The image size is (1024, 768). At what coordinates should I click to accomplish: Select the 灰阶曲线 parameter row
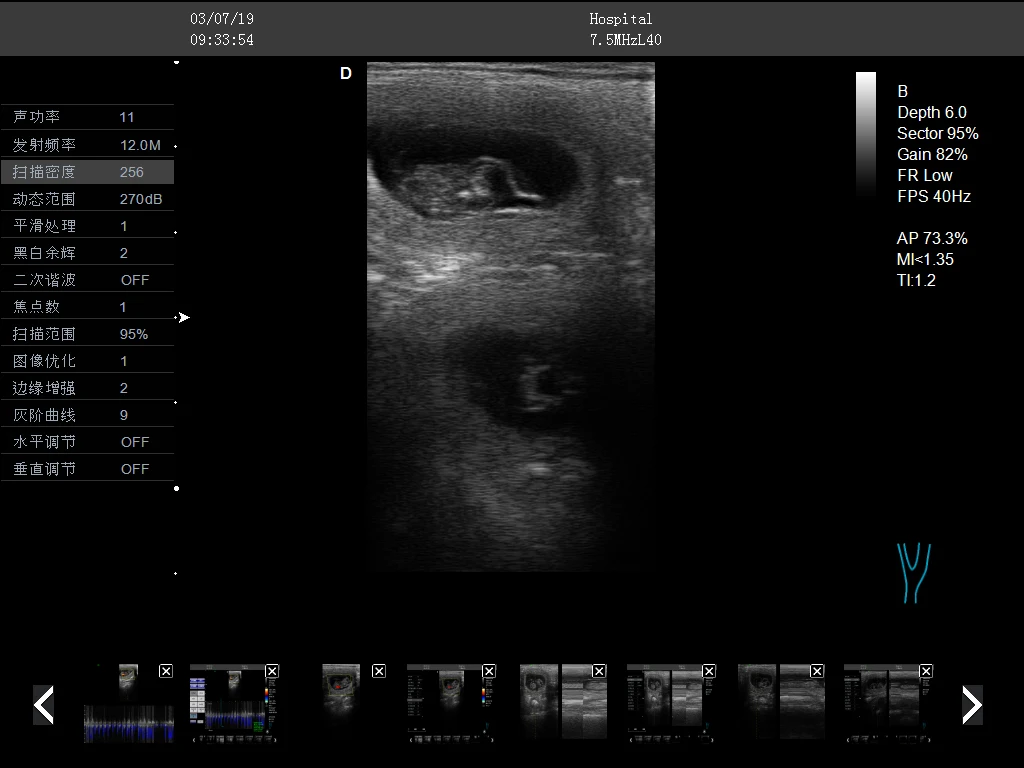pos(87,415)
